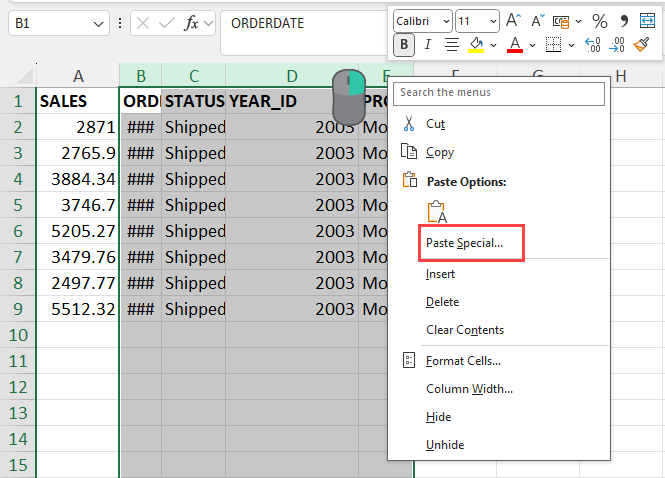Screen dimensions: 665x478
Task: Click the Insert Function fx icon
Action: 191,22
